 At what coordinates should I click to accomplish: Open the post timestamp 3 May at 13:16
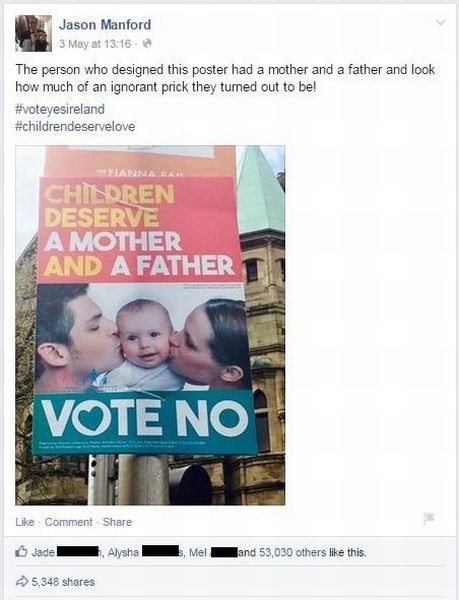tap(95, 44)
